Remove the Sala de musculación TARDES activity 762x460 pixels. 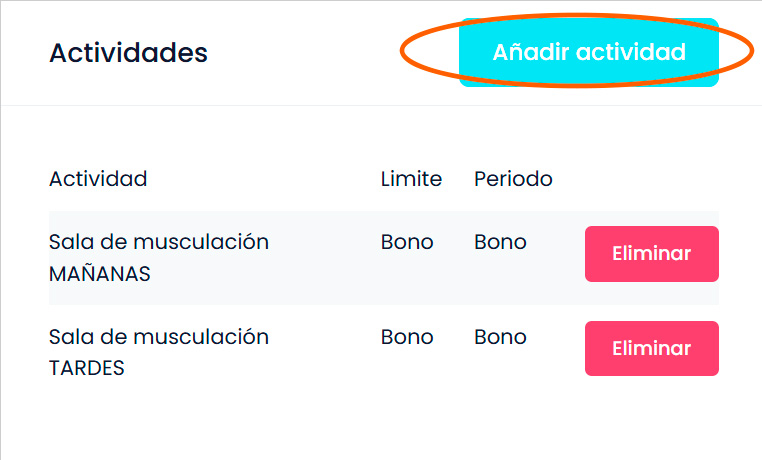651,348
